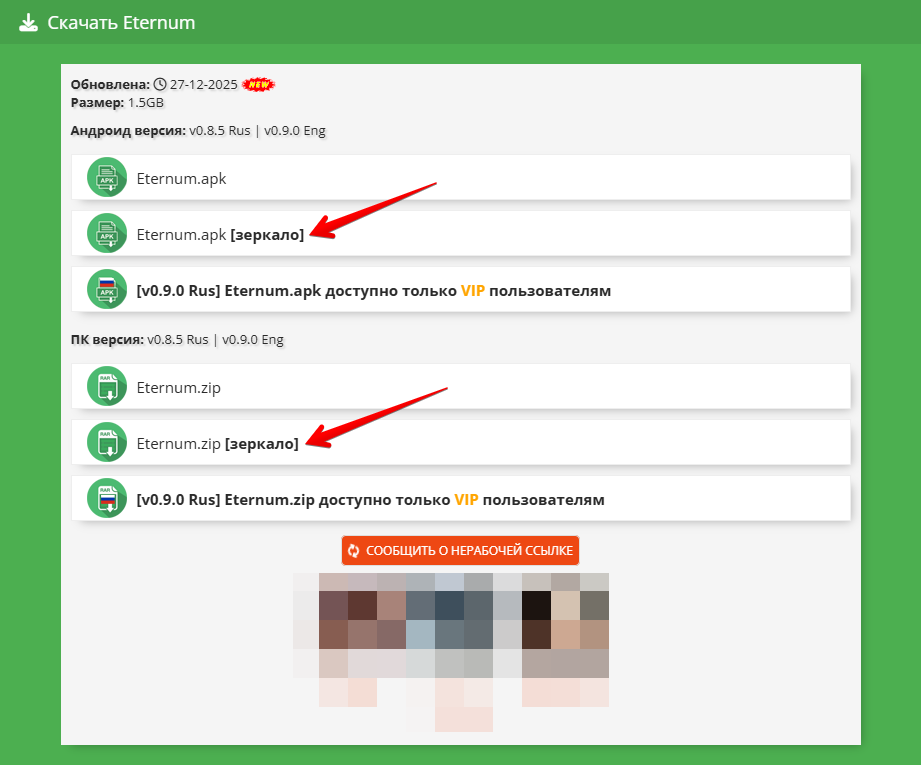The width and height of the screenshot is (921, 765).
Task: Click the APK icon in the Eternum.apk mirror row
Action: 107,234
